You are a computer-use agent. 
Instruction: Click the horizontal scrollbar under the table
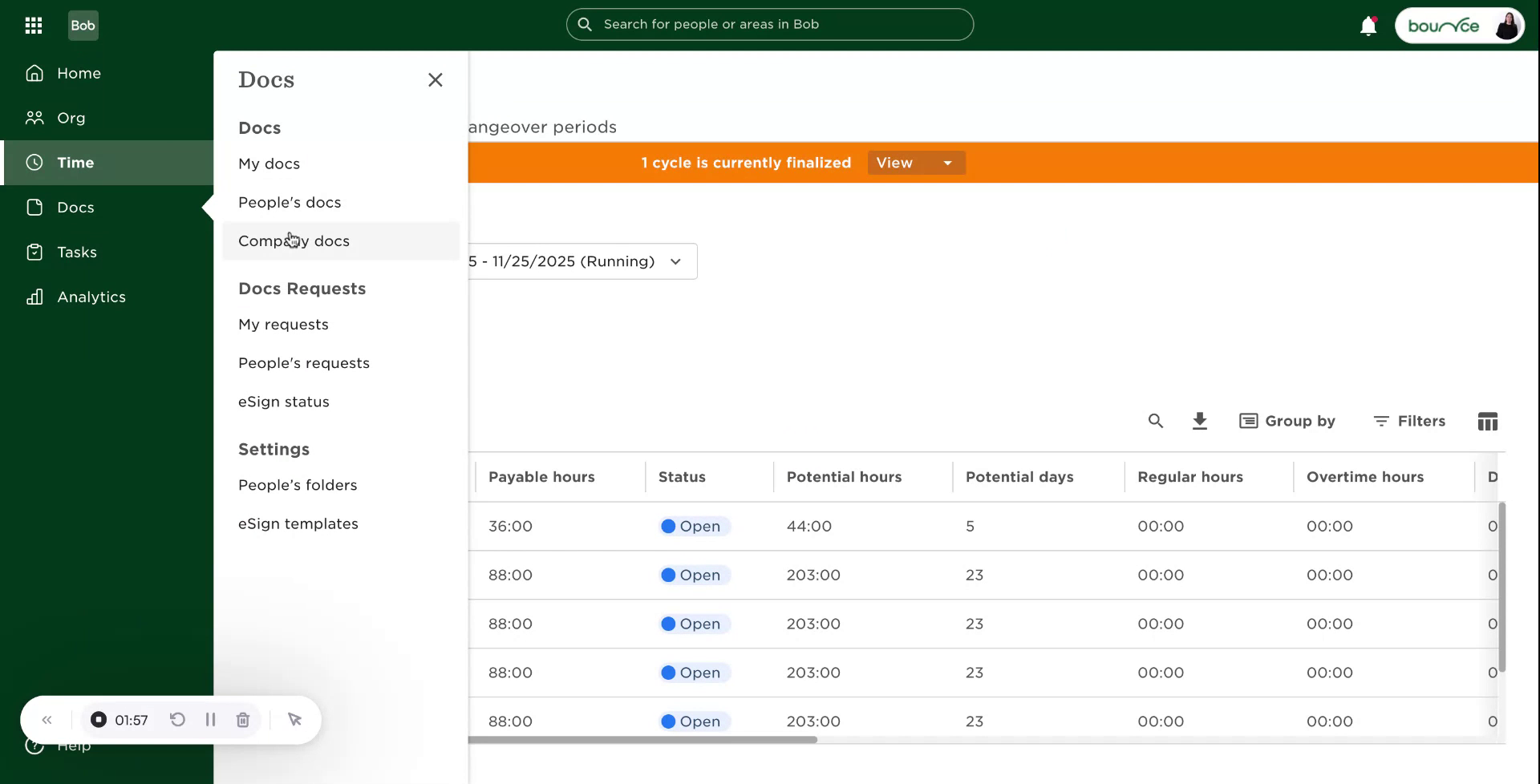point(642,740)
